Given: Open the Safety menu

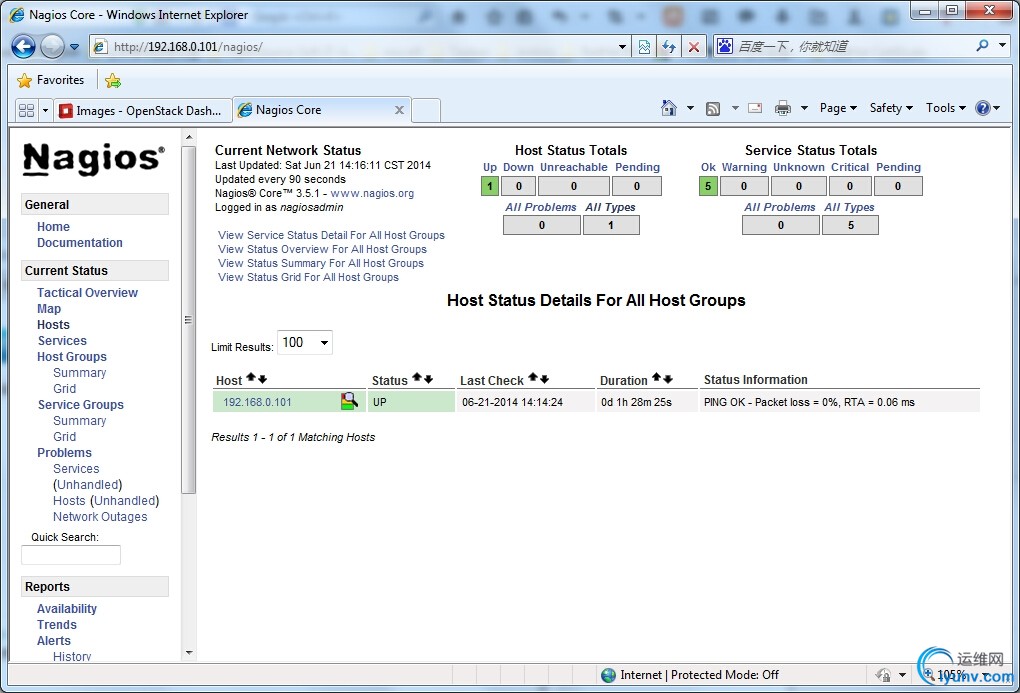Looking at the screenshot, I should click(891, 108).
